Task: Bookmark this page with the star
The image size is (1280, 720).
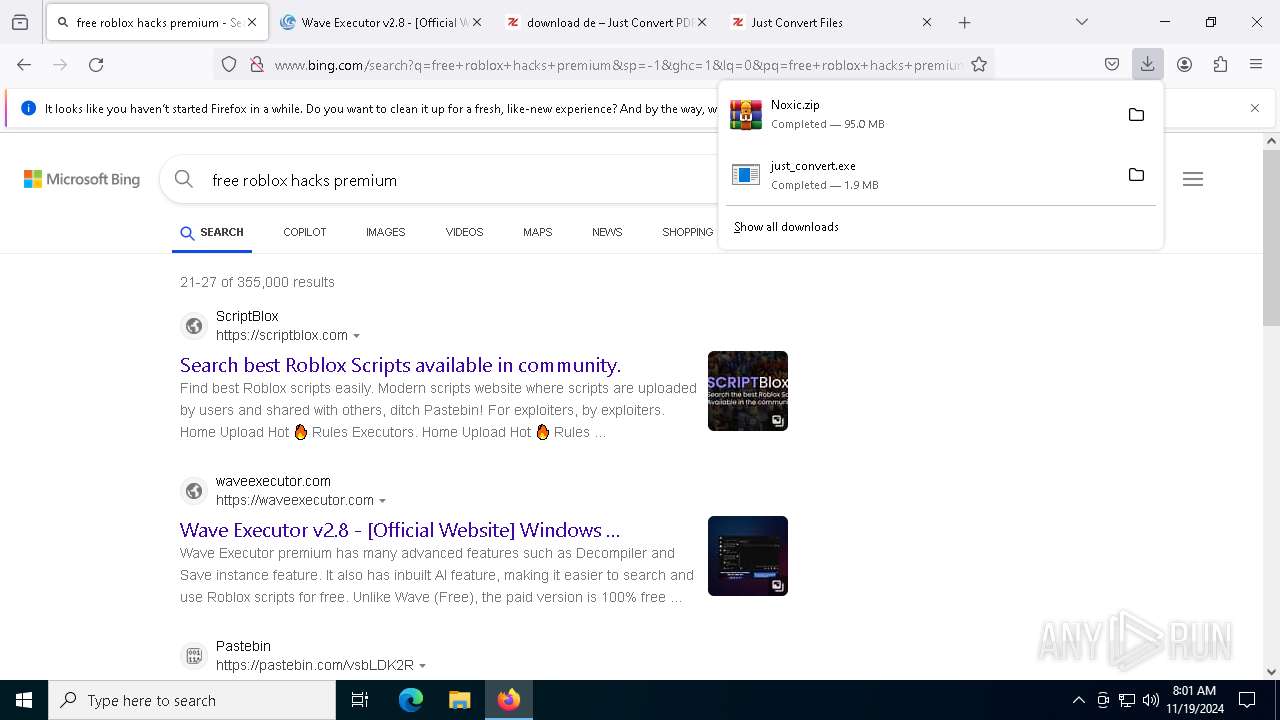Action: pyautogui.click(x=979, y=64)
